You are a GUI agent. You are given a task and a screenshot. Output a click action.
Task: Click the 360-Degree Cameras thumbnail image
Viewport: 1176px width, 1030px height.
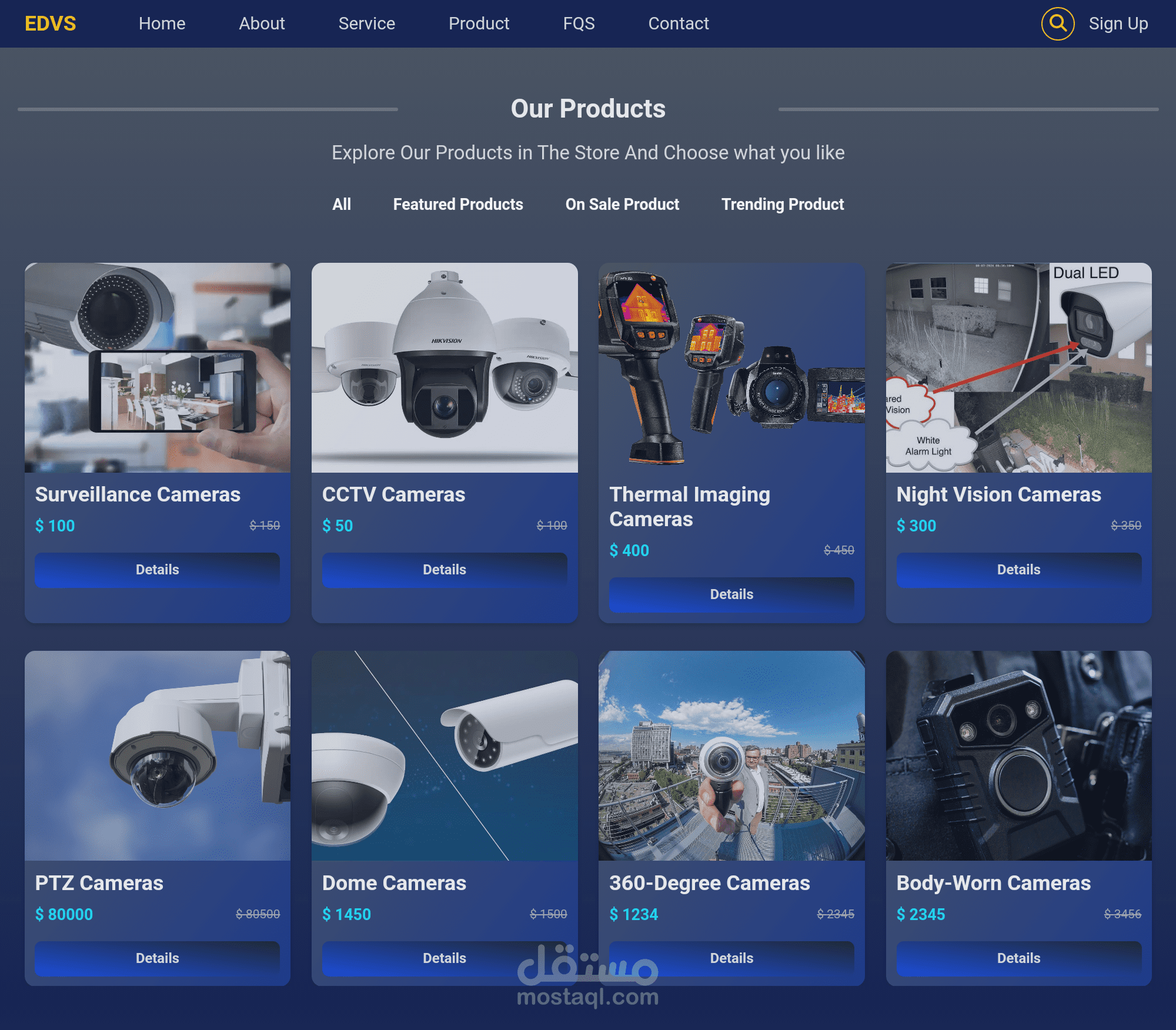click(731, 755)
